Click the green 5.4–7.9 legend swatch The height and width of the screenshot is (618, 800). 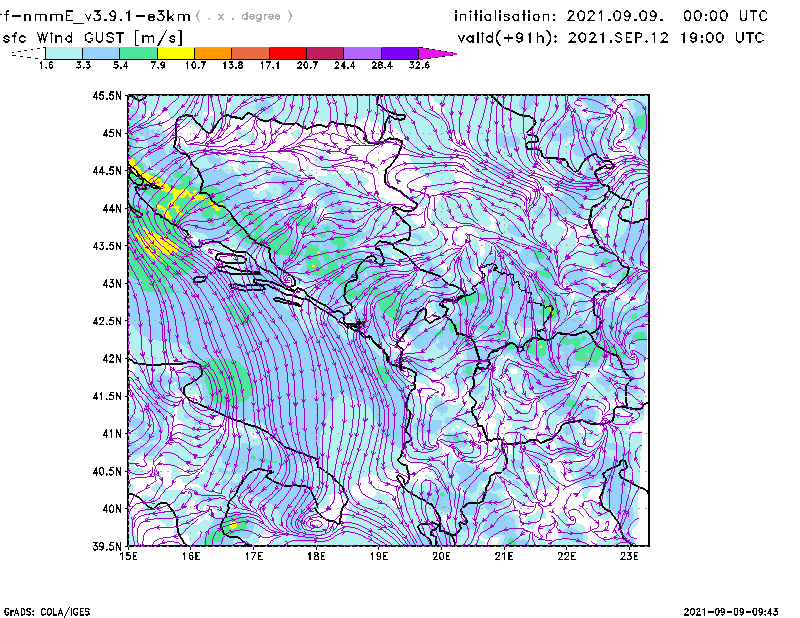(x=138, y=53)
